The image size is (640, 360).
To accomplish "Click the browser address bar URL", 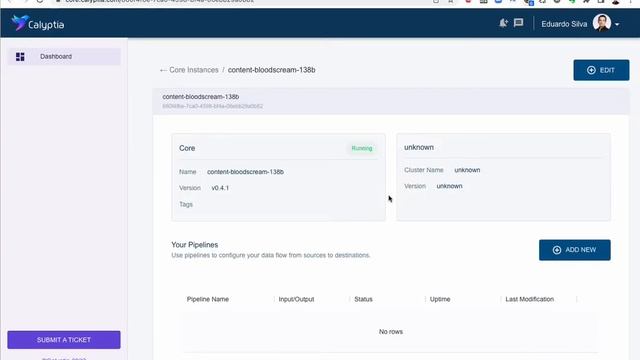I will [x=159, y=2].
